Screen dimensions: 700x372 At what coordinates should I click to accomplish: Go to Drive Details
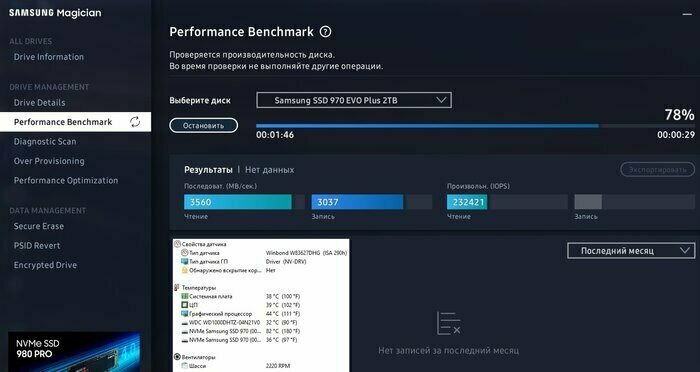click(x=39, y=103)
